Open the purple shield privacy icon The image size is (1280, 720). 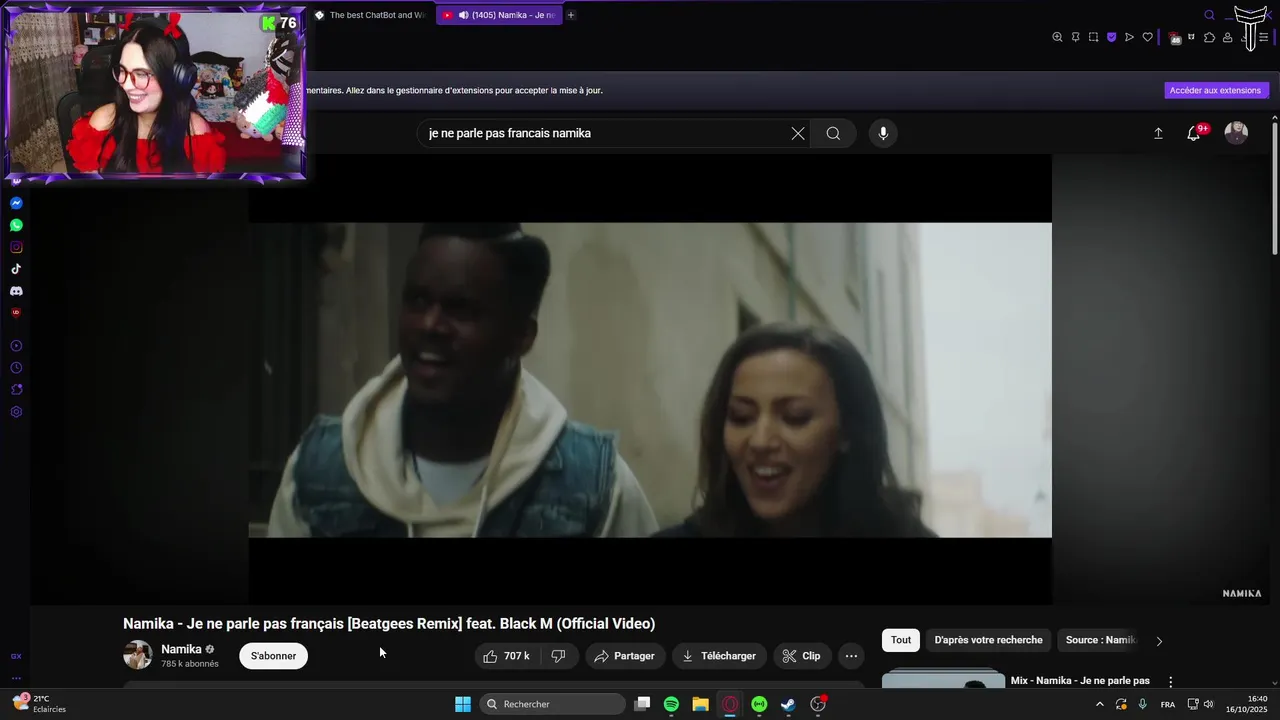(1111, 37)
